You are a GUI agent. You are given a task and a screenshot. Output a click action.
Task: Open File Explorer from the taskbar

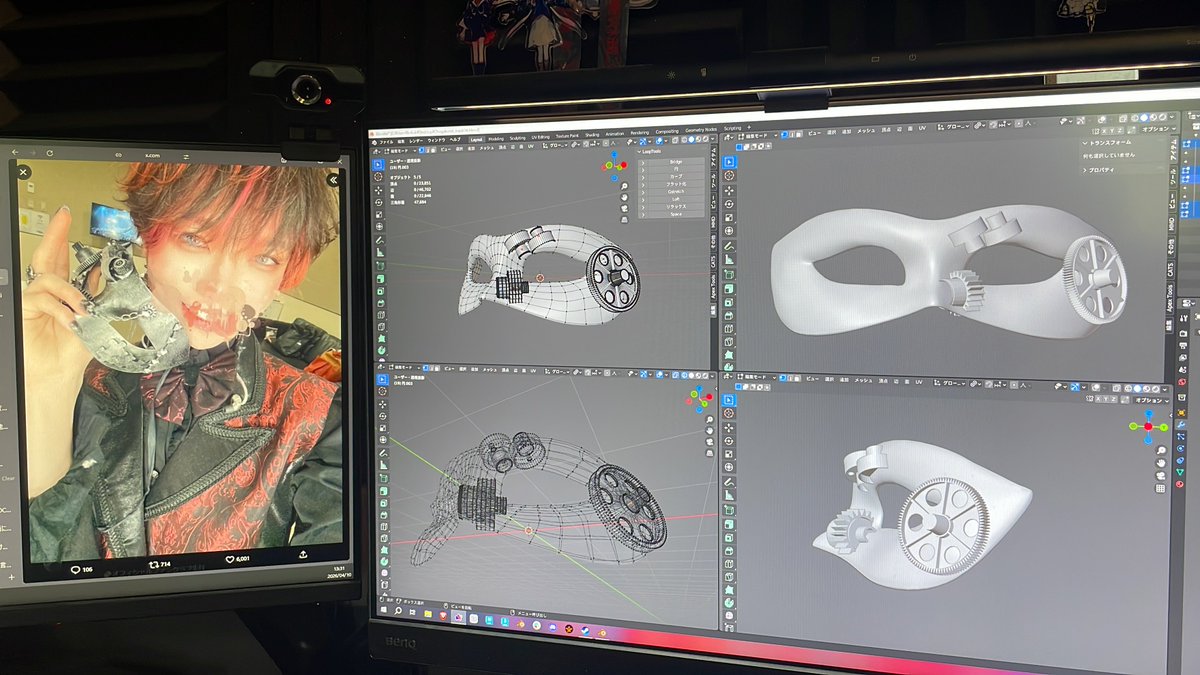[x=428, y=614]
